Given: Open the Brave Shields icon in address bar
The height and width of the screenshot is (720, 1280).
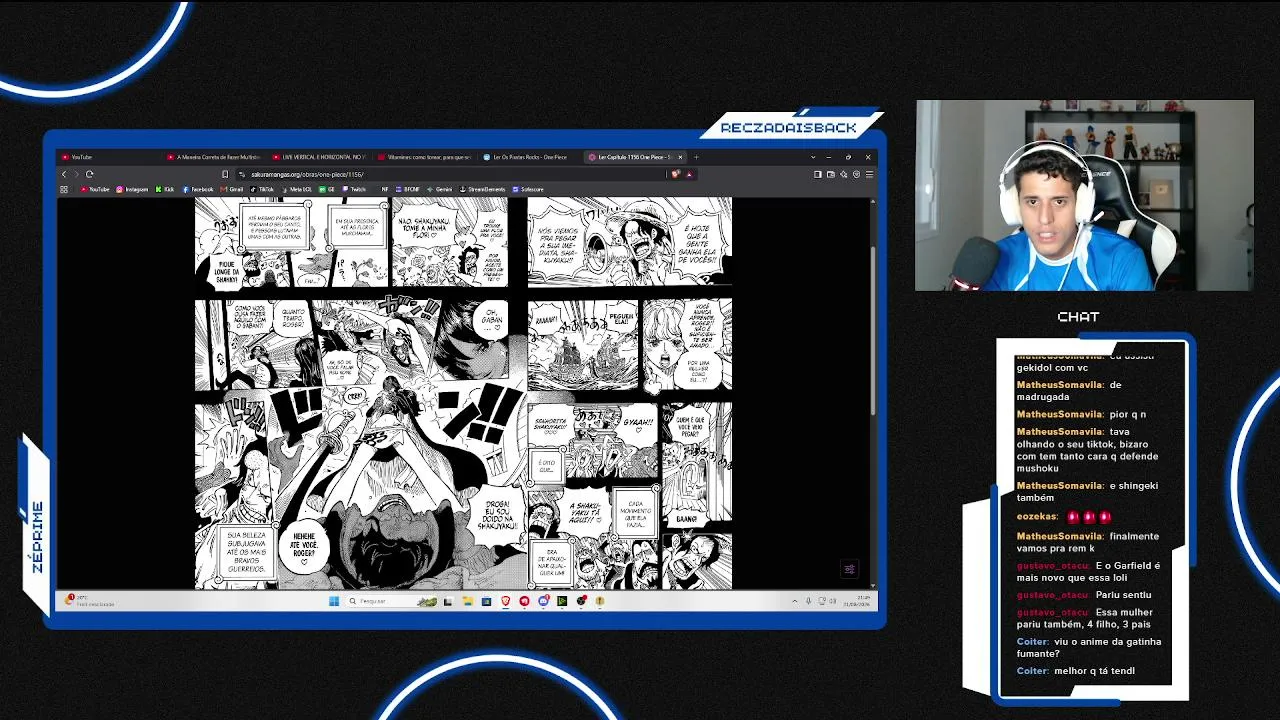Looking at the screenshot, I should click(676, 174).
